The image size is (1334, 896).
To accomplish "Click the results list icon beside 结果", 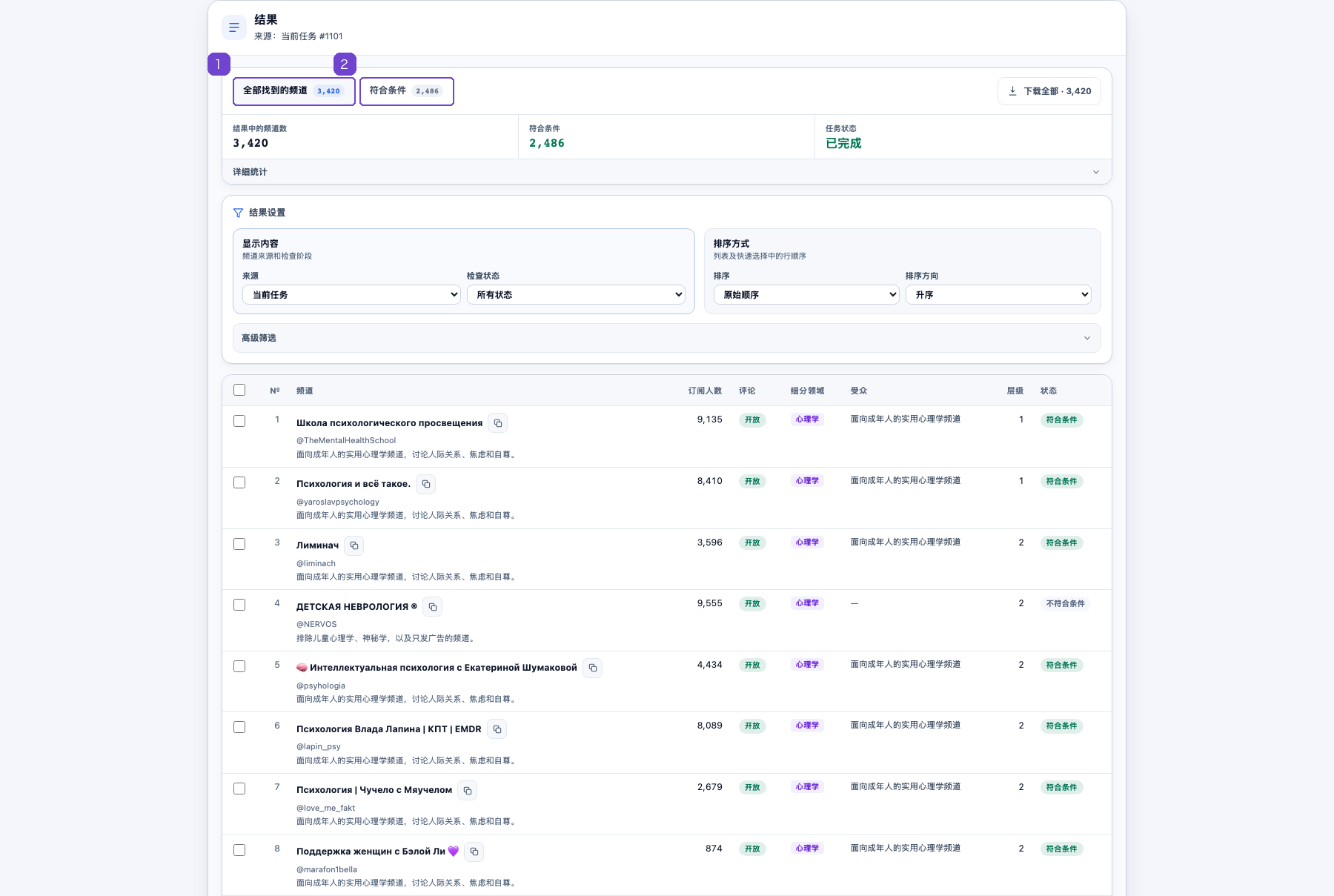I will coord(234,27).
